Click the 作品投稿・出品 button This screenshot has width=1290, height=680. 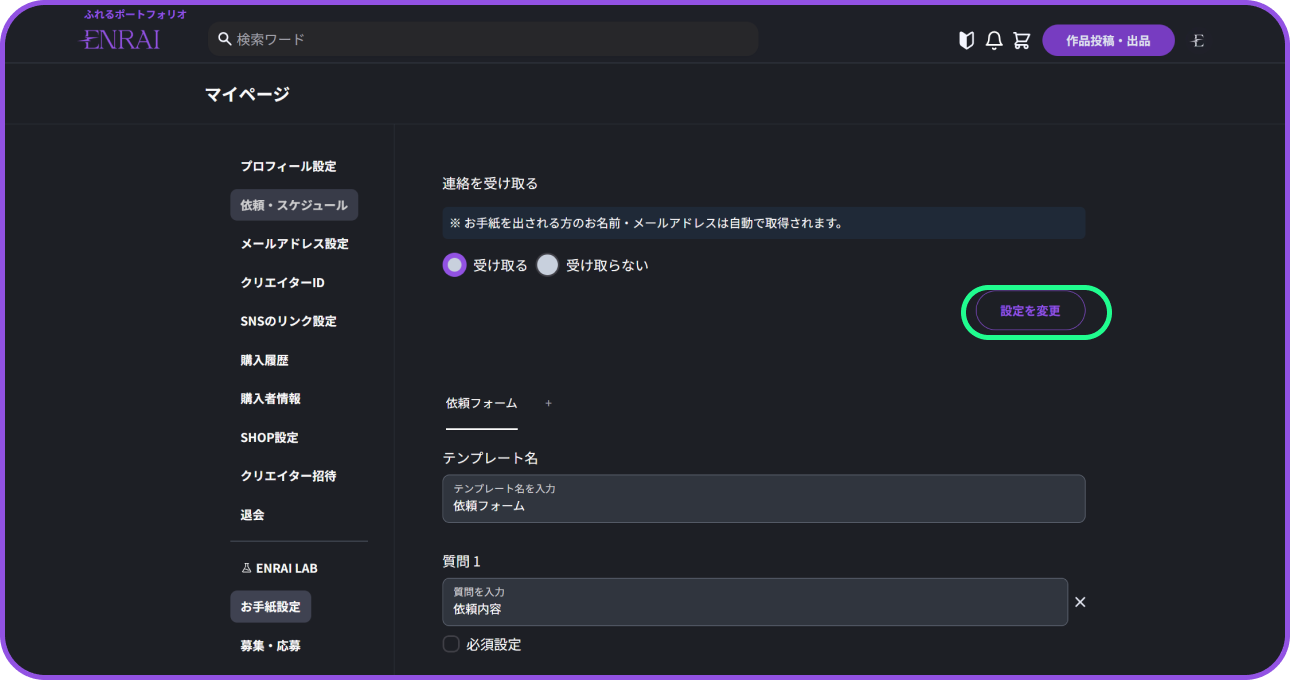[1108, 40]
